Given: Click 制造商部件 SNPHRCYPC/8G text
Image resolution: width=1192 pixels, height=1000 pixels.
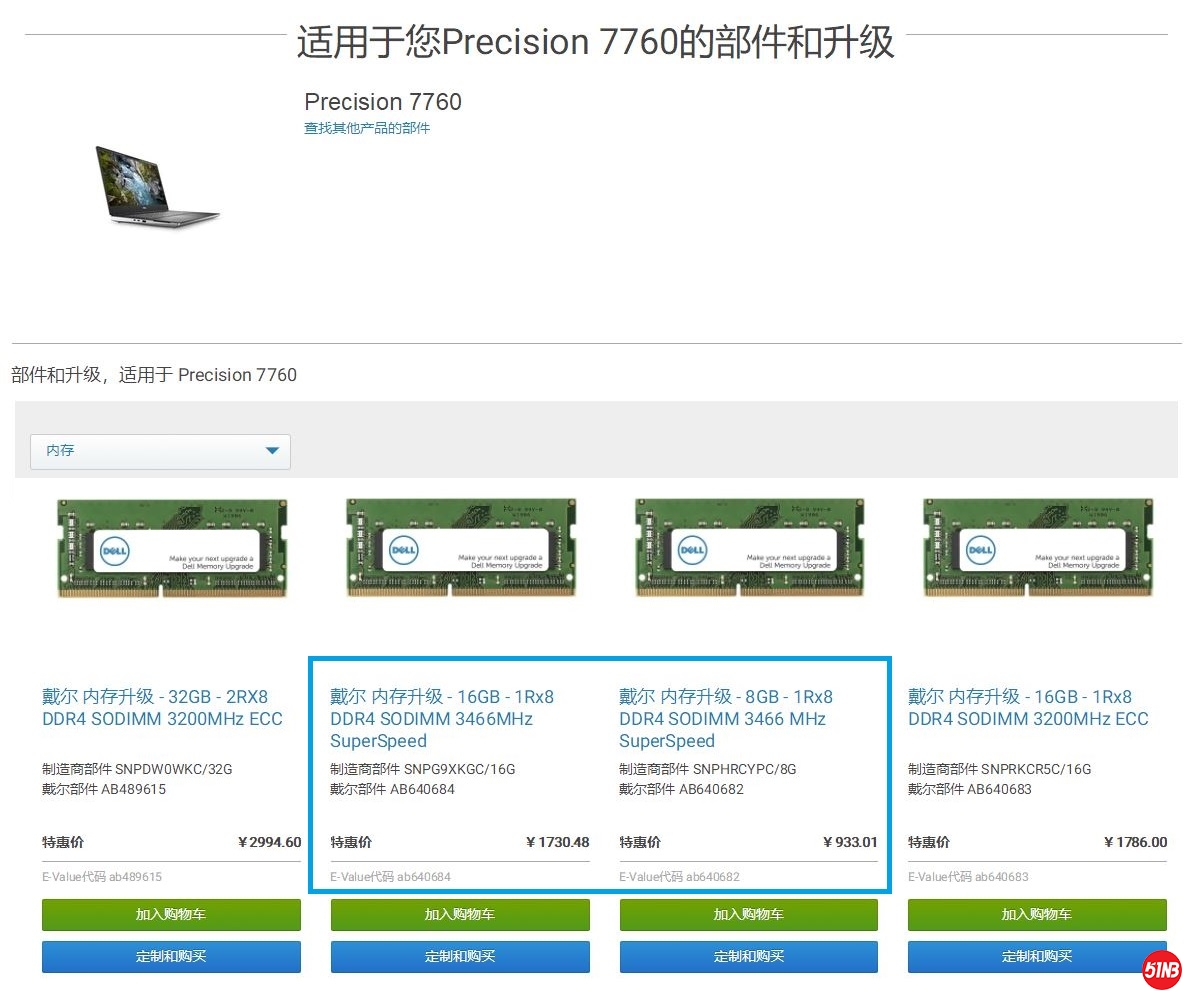Looking at the screenshot, I should tap(708, 769).
